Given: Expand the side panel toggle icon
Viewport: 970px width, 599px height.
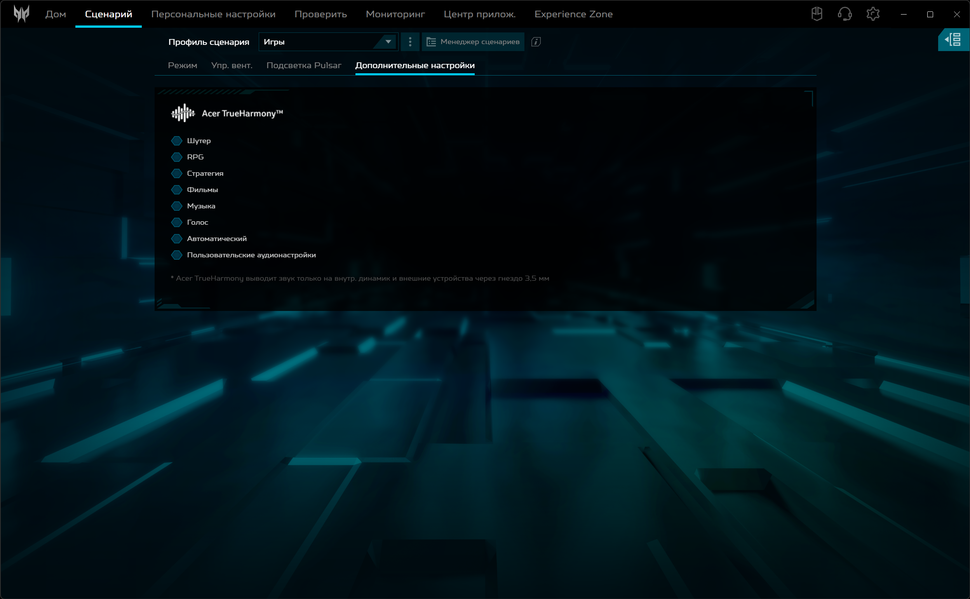Looking at the screenshot, I should (x=953, y=40).
